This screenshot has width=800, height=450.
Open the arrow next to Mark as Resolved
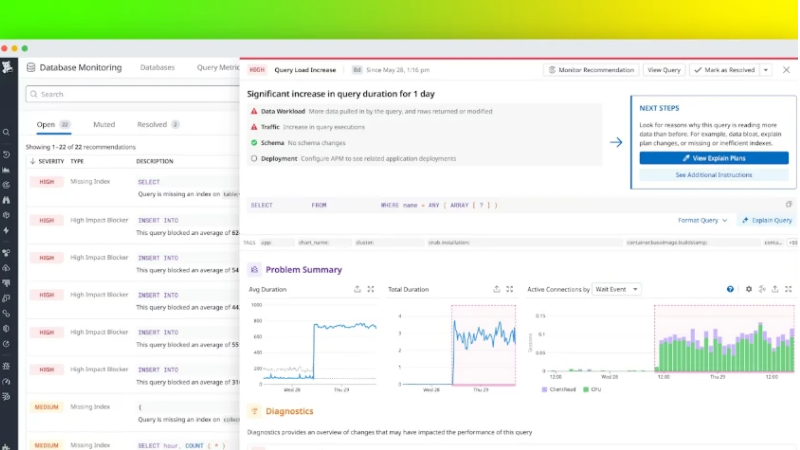pos(766,70)
